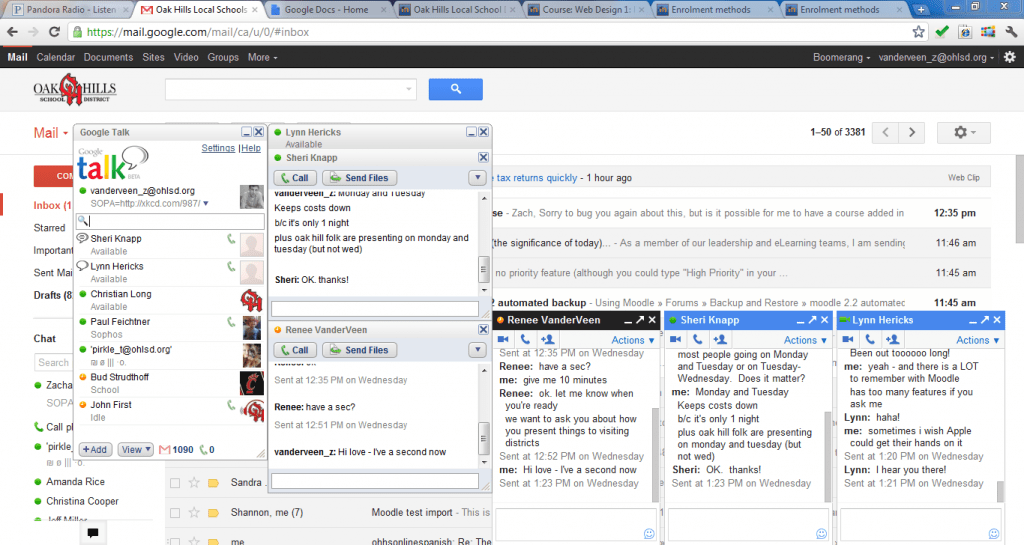Expand the Mail dropdown switcher
1024x545 pixels.
[51, 133]
